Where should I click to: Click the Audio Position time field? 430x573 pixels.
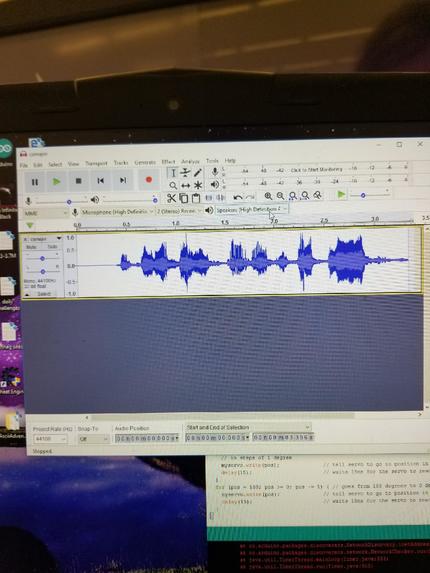(147, 438)
